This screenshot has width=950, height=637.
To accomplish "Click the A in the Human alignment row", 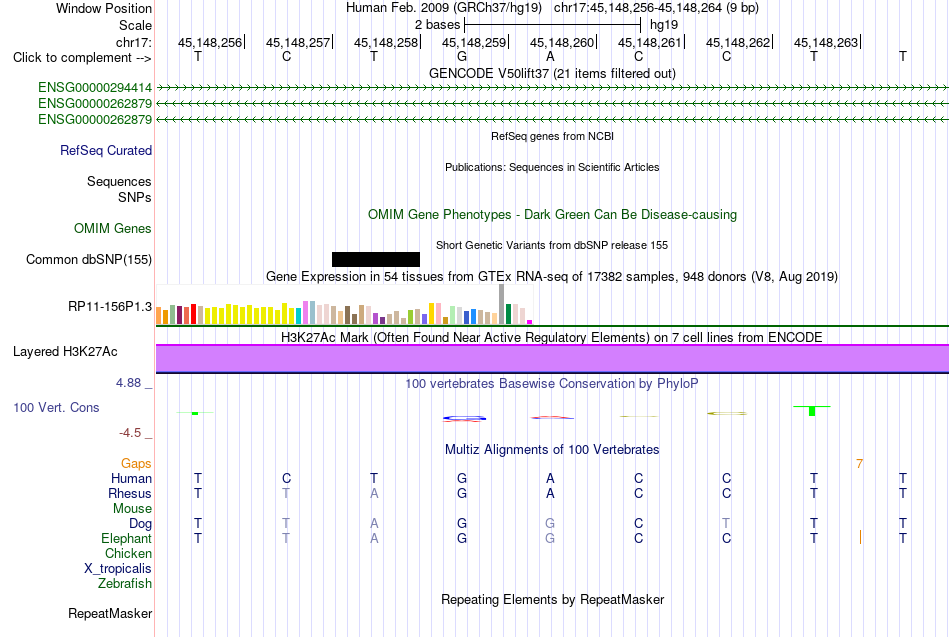I will click(x=550, y=479).
